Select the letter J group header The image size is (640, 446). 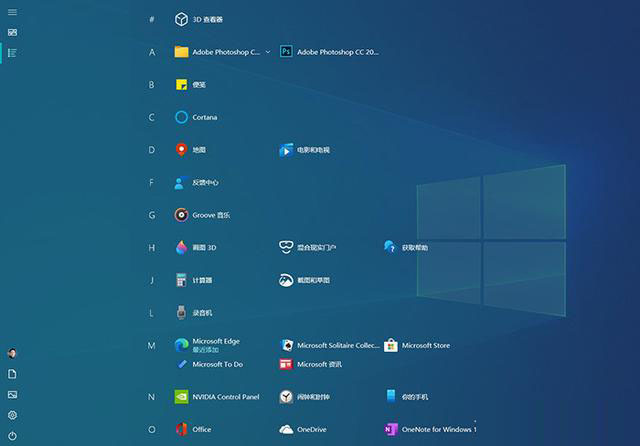pyautogui.click(x=151, y=280)
